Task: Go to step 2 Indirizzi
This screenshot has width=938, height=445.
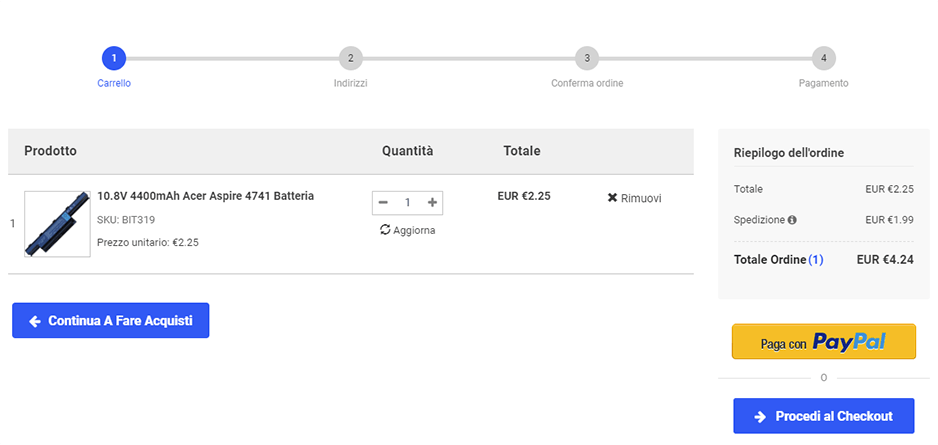Action: coord(350,58)
